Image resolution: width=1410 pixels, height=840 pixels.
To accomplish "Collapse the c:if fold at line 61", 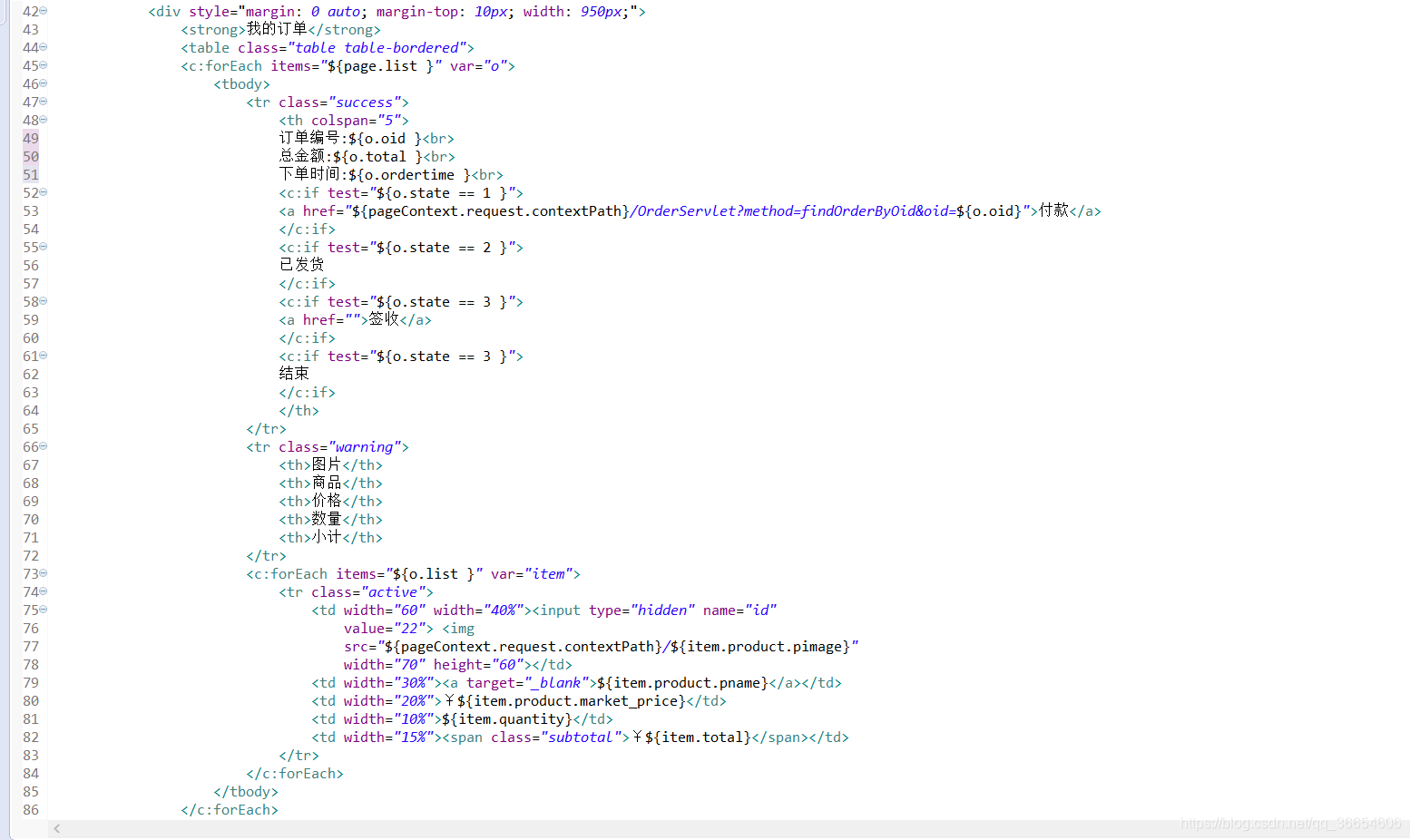I will [44, 356].
